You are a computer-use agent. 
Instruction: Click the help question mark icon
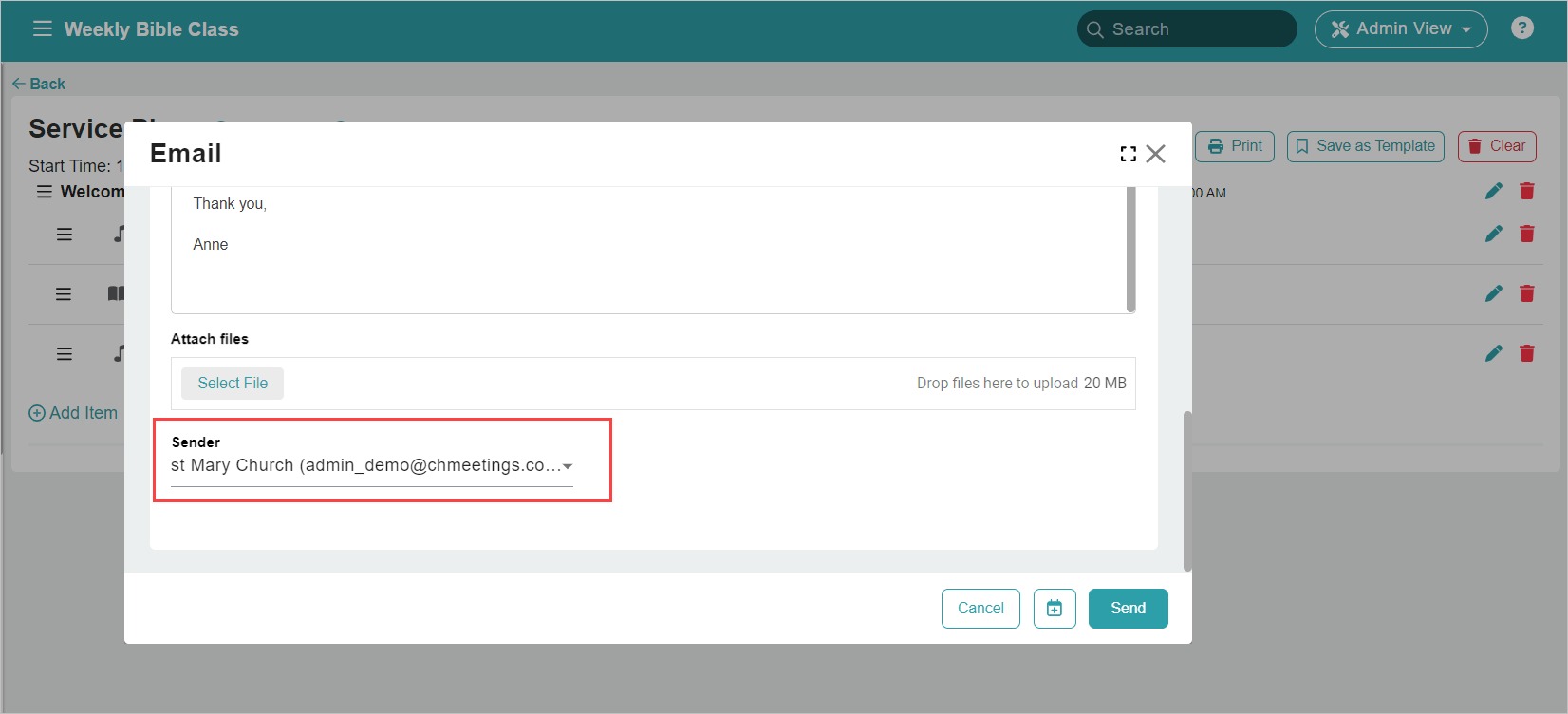tap(1522, 28)
